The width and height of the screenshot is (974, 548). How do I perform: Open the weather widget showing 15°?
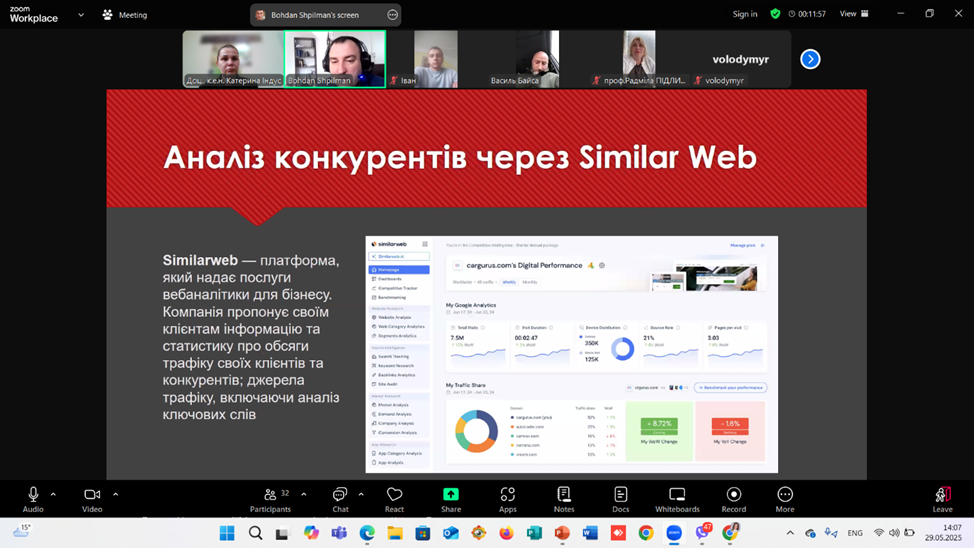[x=22, y=531]
